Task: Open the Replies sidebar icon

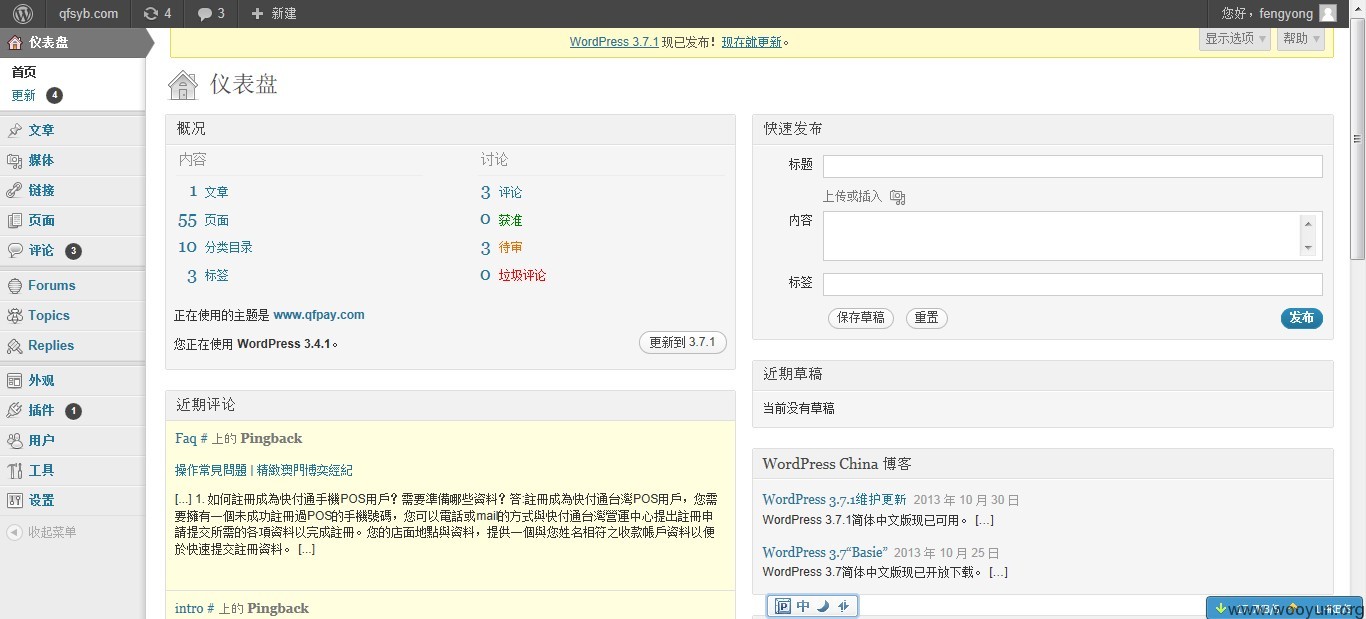Action: coord(14,345)
